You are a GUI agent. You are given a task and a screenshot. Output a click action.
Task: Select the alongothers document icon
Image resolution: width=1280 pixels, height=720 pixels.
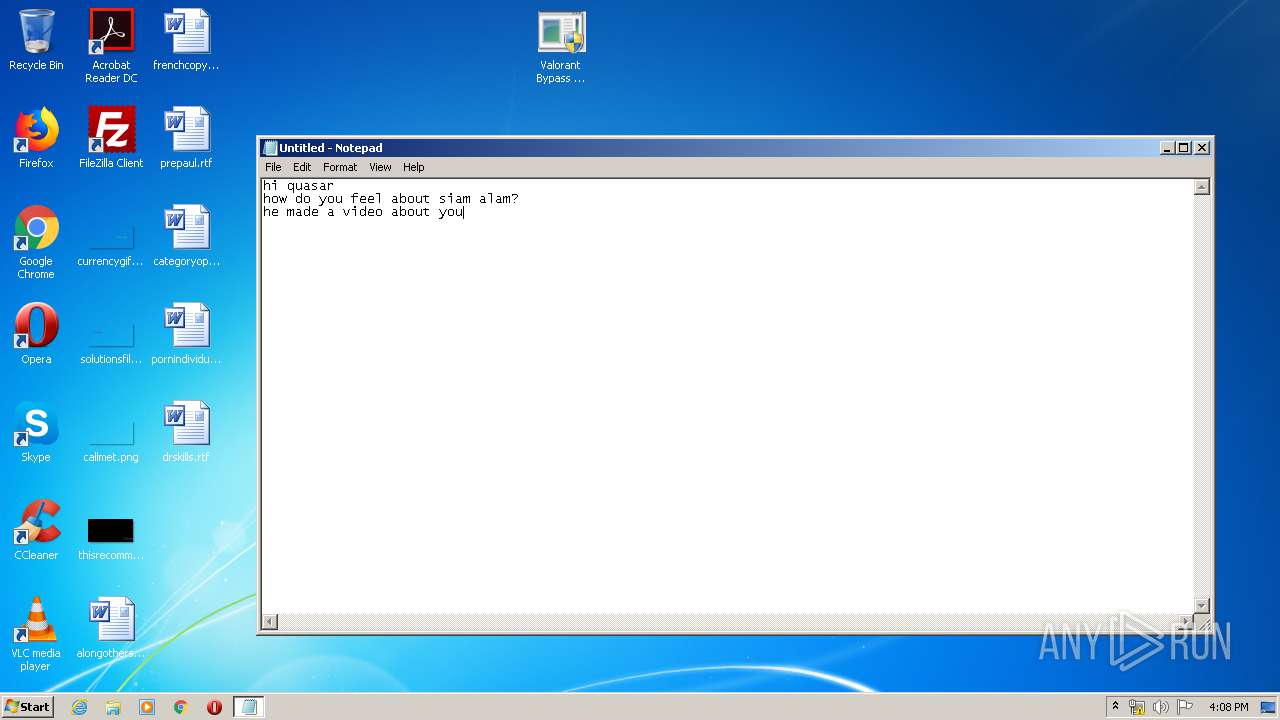(x=111, y=628)
